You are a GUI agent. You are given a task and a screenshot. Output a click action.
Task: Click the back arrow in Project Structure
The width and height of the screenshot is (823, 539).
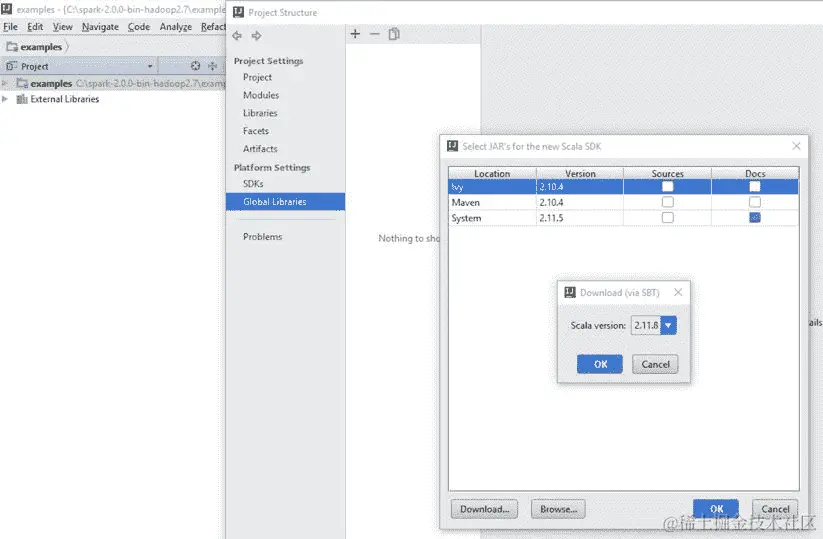click(x=237, y=36)
